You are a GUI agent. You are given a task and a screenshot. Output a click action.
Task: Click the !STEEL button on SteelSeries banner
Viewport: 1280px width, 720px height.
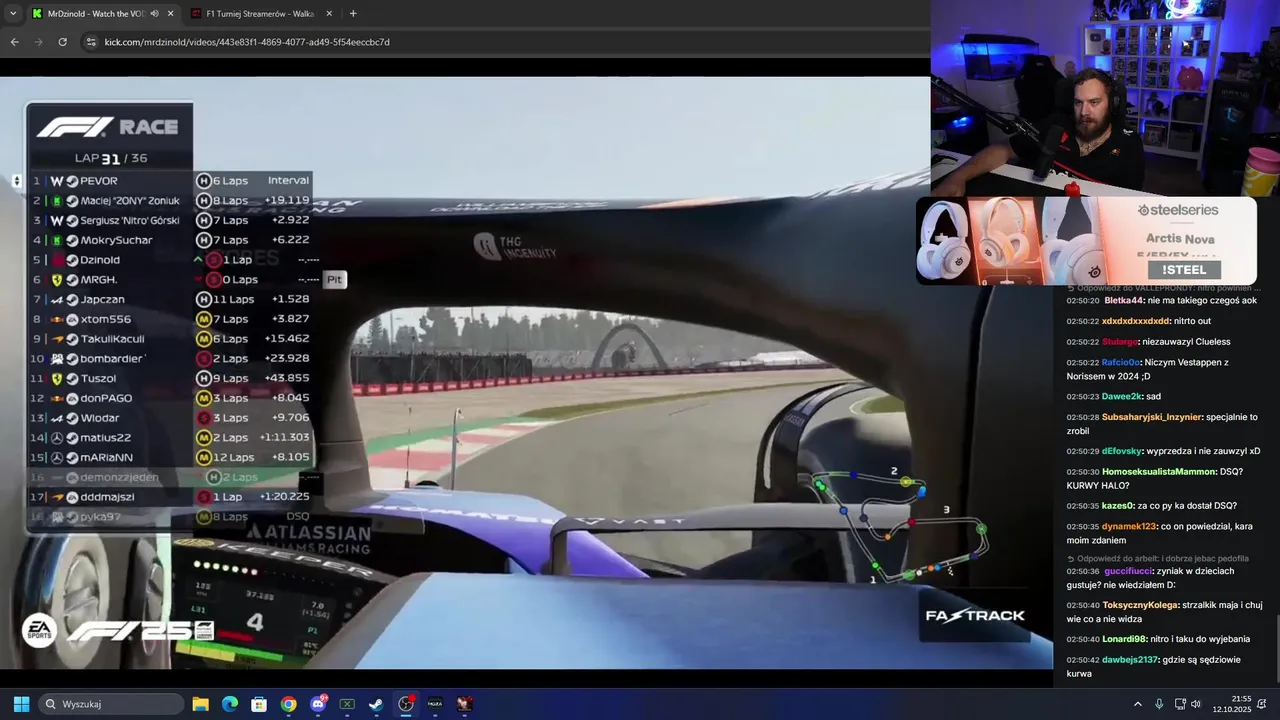pos(1184,270)
